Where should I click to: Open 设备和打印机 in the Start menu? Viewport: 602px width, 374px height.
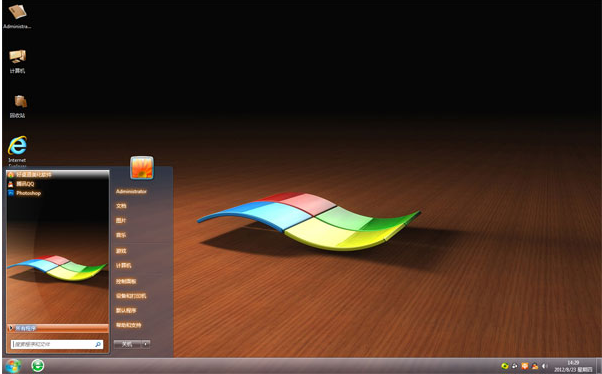pos(131,296)
